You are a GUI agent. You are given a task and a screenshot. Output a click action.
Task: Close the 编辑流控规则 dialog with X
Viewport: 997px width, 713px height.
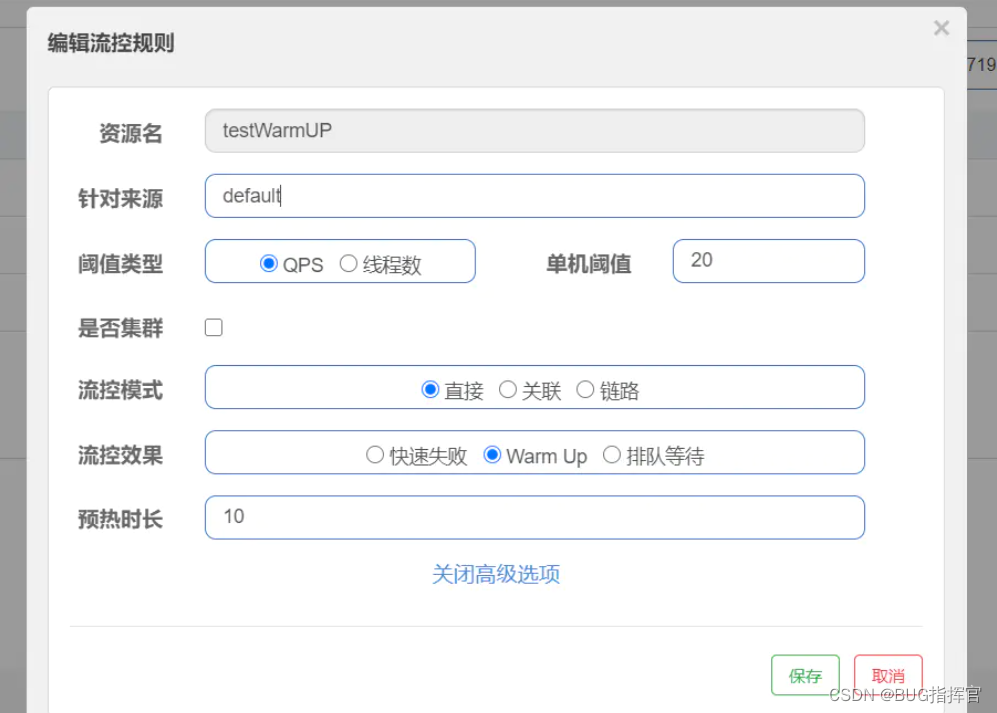click(x=941, y=29)
